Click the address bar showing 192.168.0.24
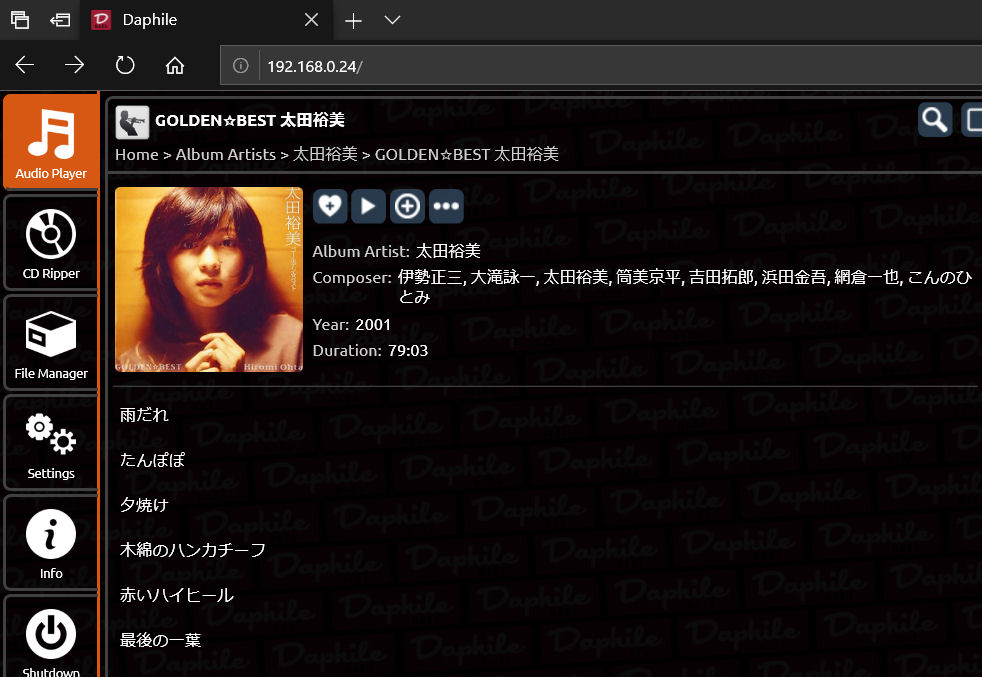This screenshot has height=677, width=982. pos(600,66)
